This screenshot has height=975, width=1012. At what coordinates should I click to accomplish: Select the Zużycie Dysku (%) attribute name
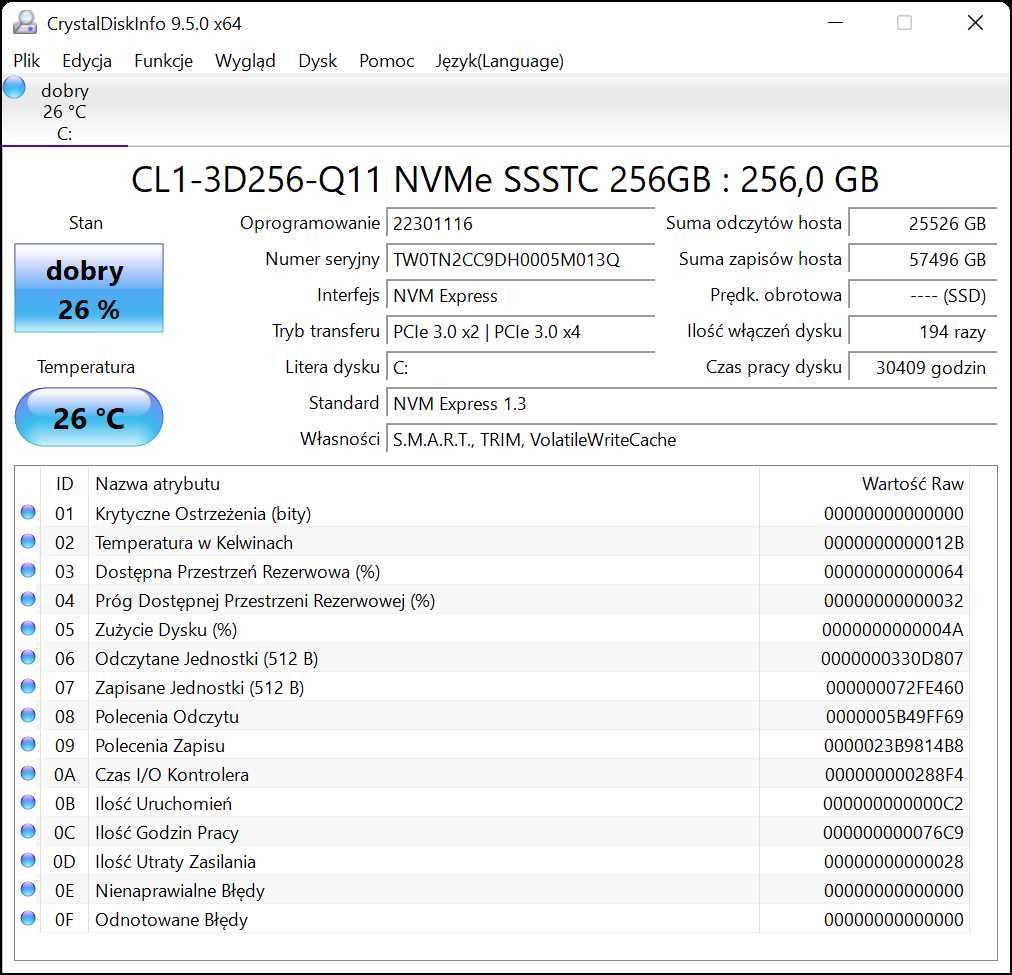pos(166,630)
